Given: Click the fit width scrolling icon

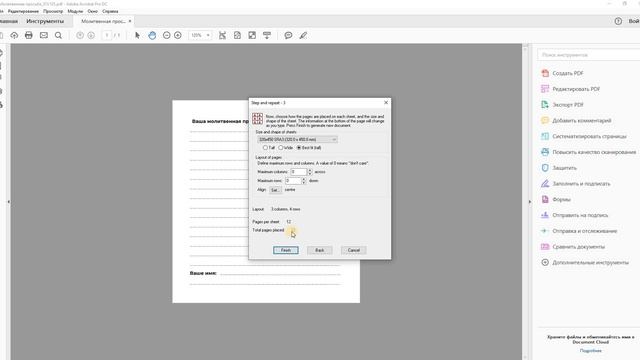Looking at the screenshot, I should pos(222,36).
